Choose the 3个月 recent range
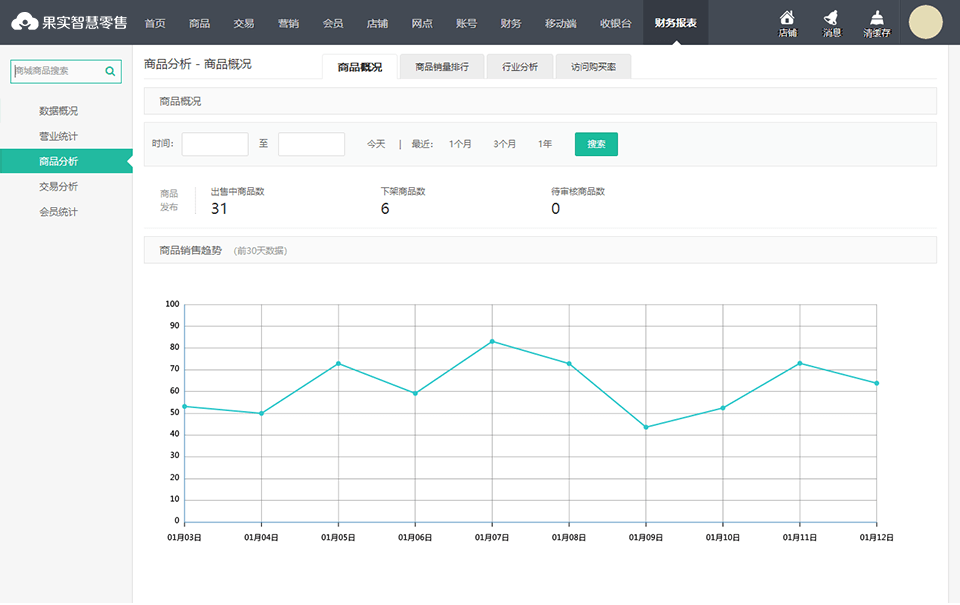 tap(505, 144)
